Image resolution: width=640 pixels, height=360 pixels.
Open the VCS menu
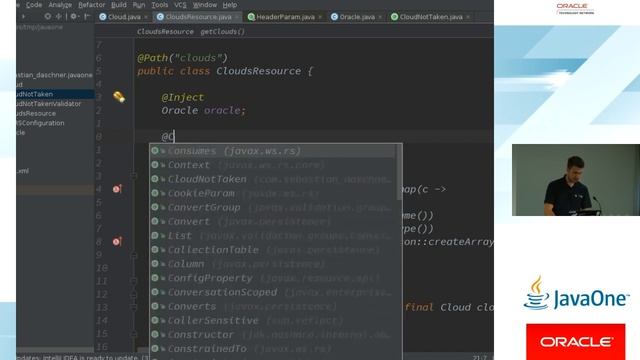180,5
